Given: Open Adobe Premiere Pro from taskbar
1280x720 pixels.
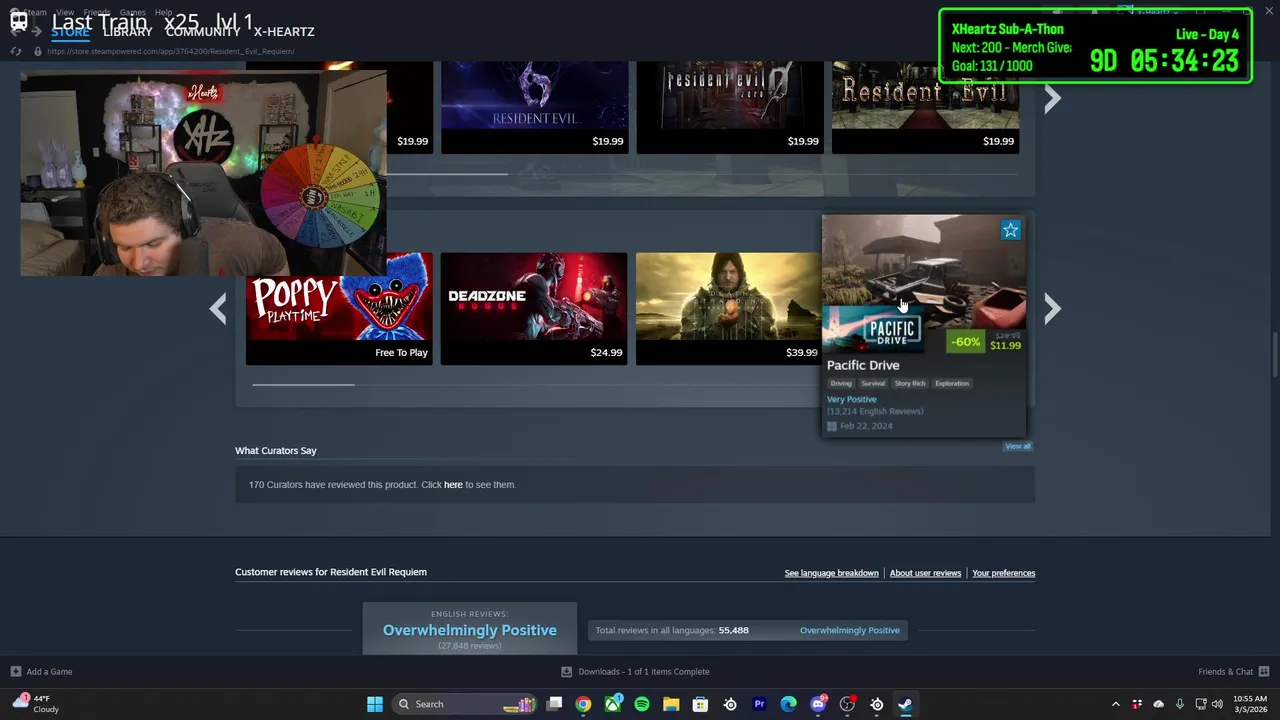Looking at the screenshot, I should point(759,704).
